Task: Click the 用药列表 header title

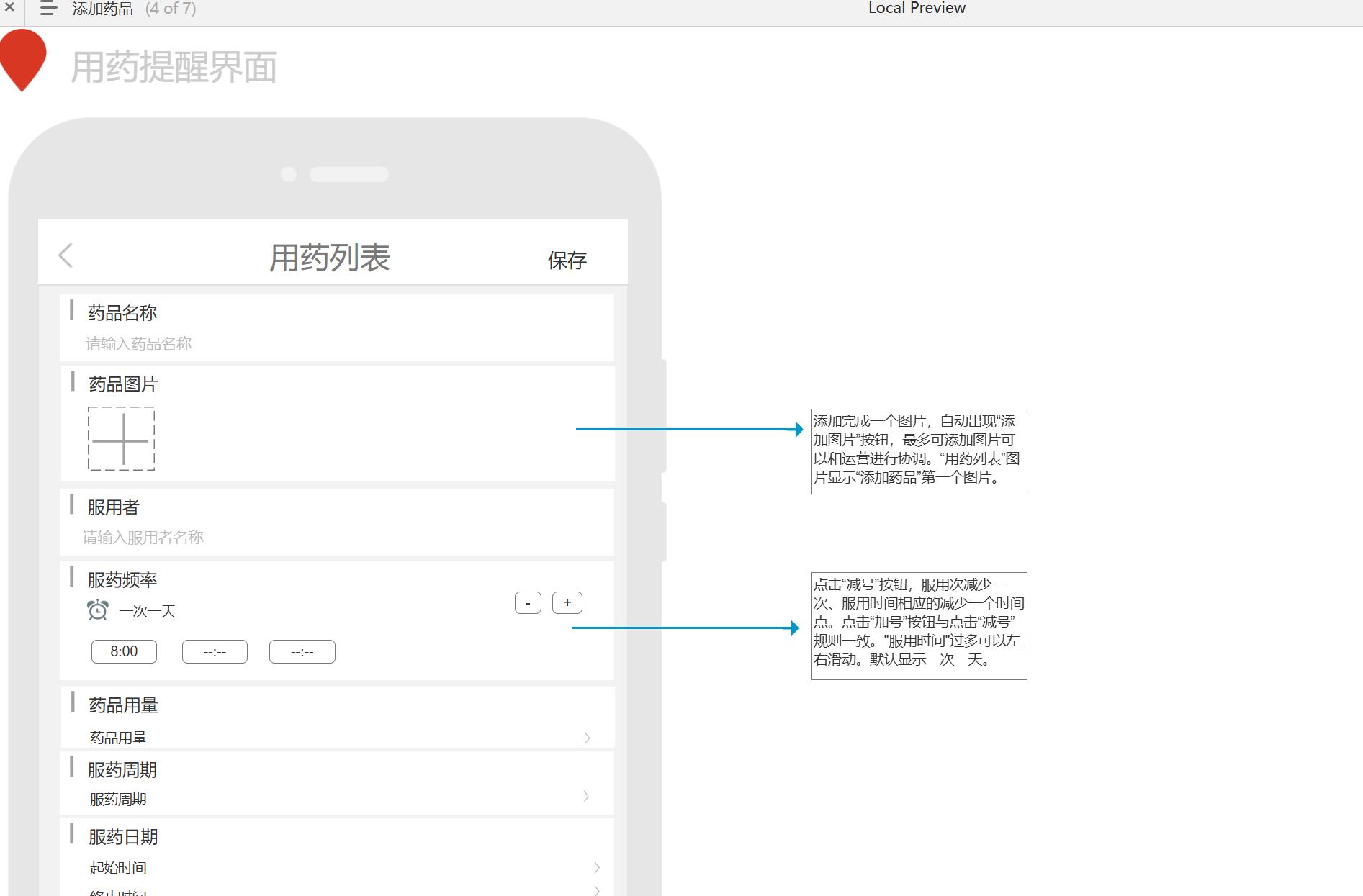Action: tap(330, 258)
